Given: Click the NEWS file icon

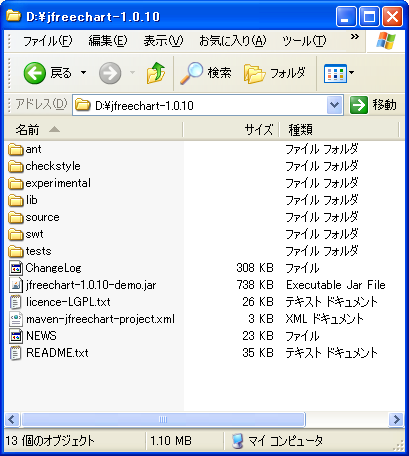Looking at the screenshot, I should (16, 336).
